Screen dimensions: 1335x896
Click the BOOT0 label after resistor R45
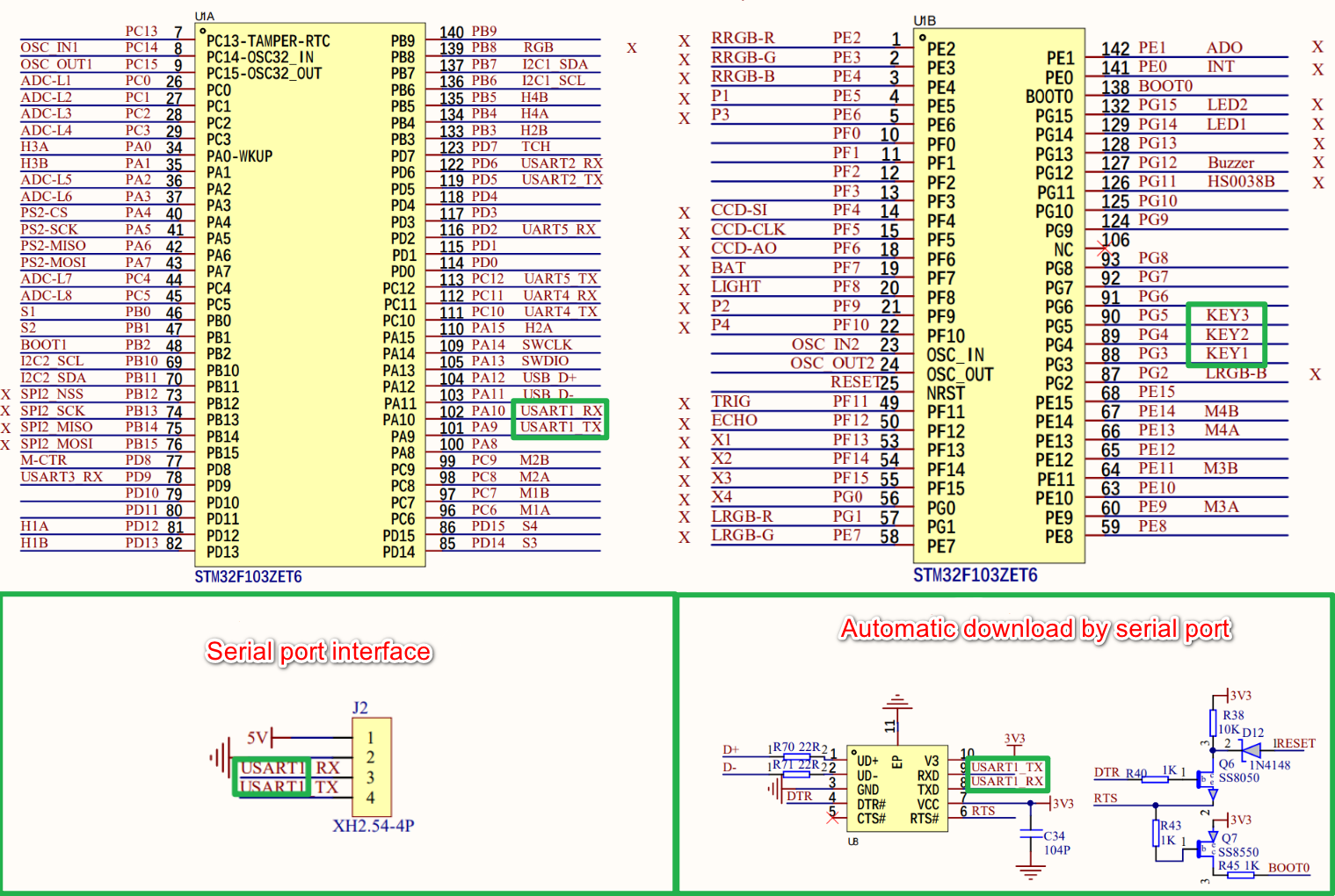1288,868
